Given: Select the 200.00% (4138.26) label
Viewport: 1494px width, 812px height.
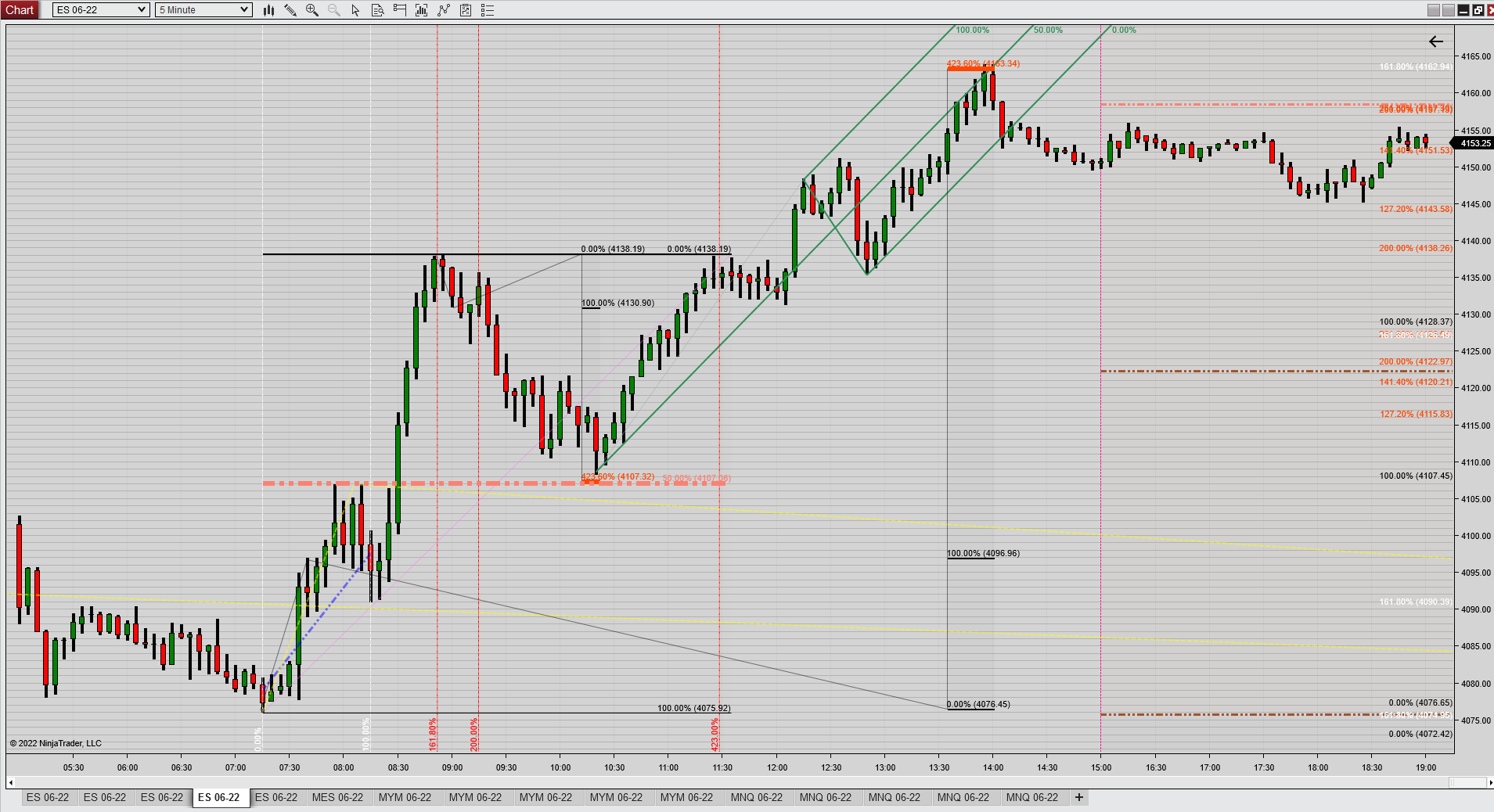Looking at the screenshot, I should point(1416,248).
